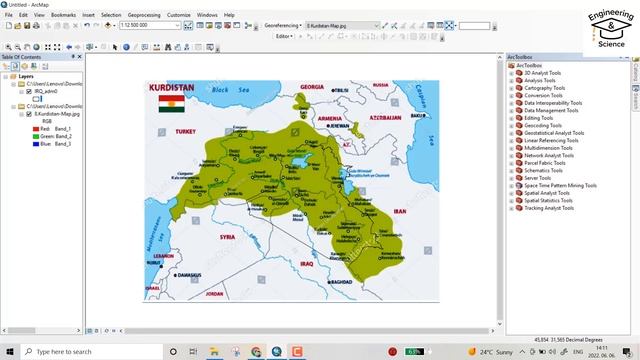Open the Windows Start menu
Image resolution: width=640 pixels, height=360 pixels.
(x=10, y=351)
